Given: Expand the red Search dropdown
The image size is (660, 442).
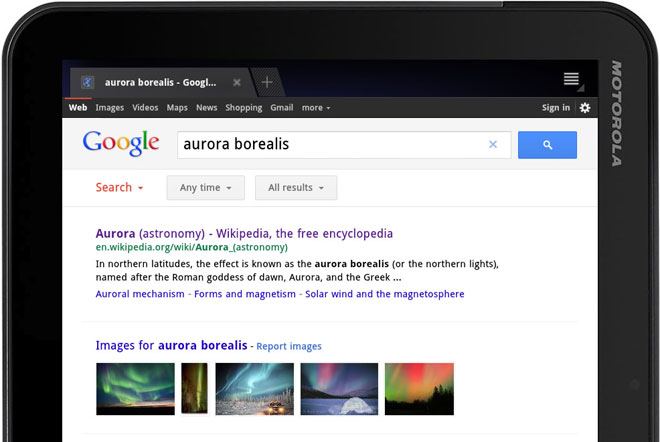Looking at the screenshot, I should [119, 187].
